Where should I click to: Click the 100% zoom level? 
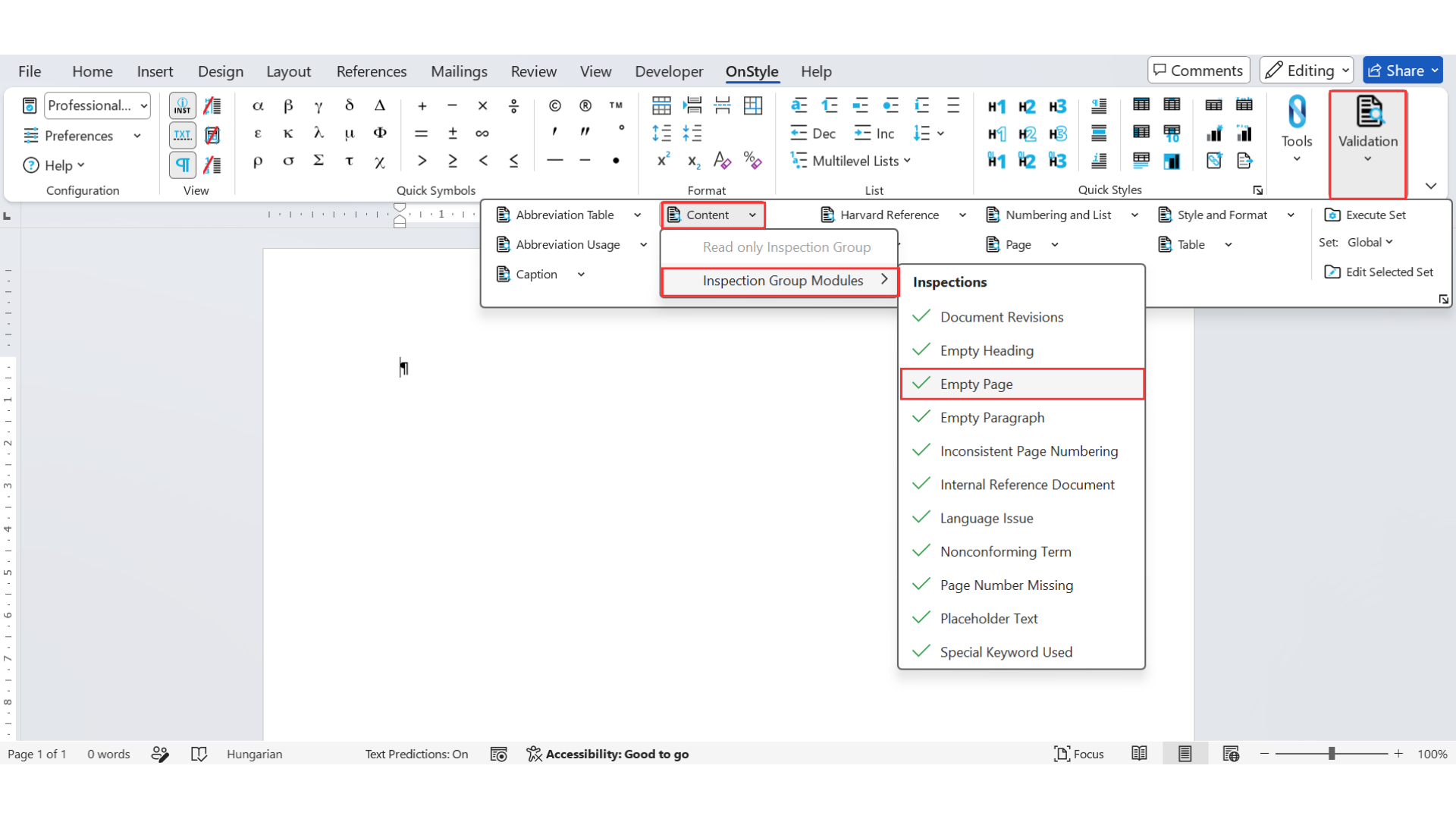[1432, 754]
